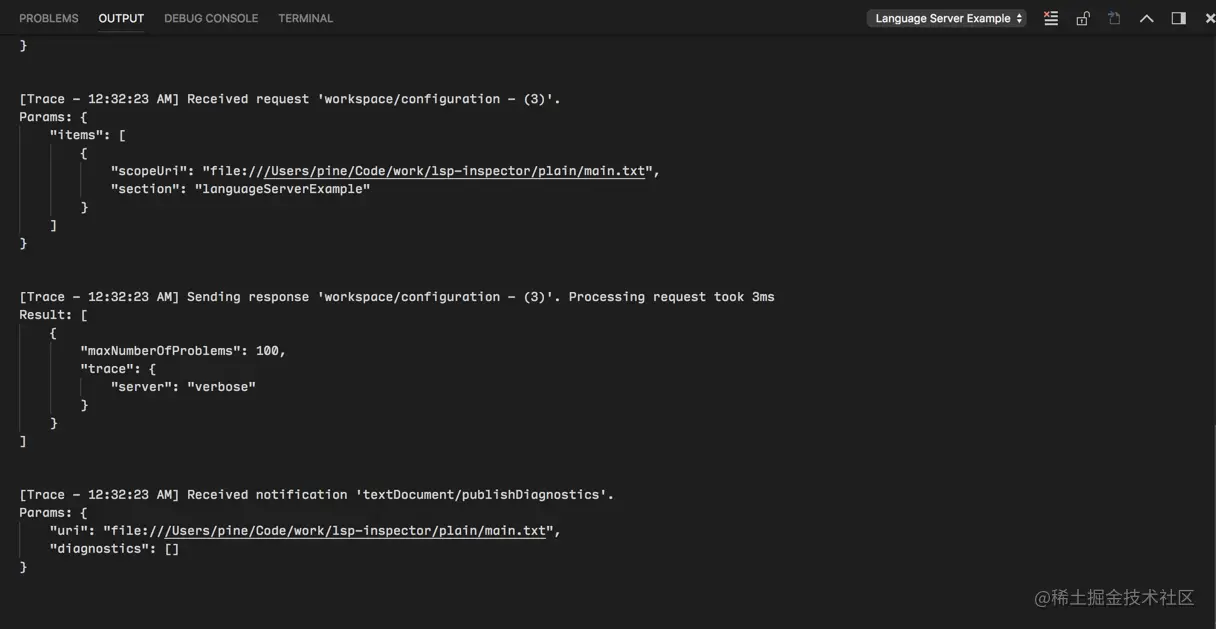Open the main.txt link in publishDiagnostics uri

(x=356, y=531)
